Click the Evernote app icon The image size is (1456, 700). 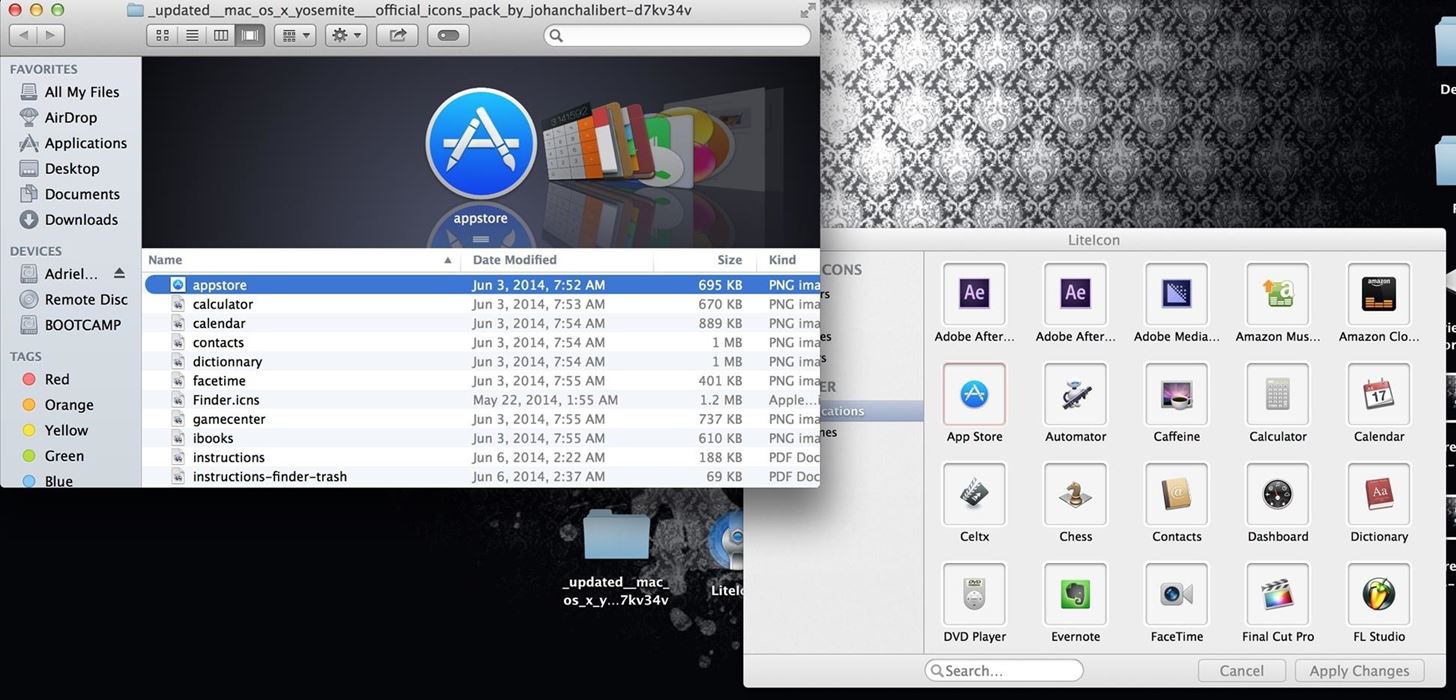1075,595
